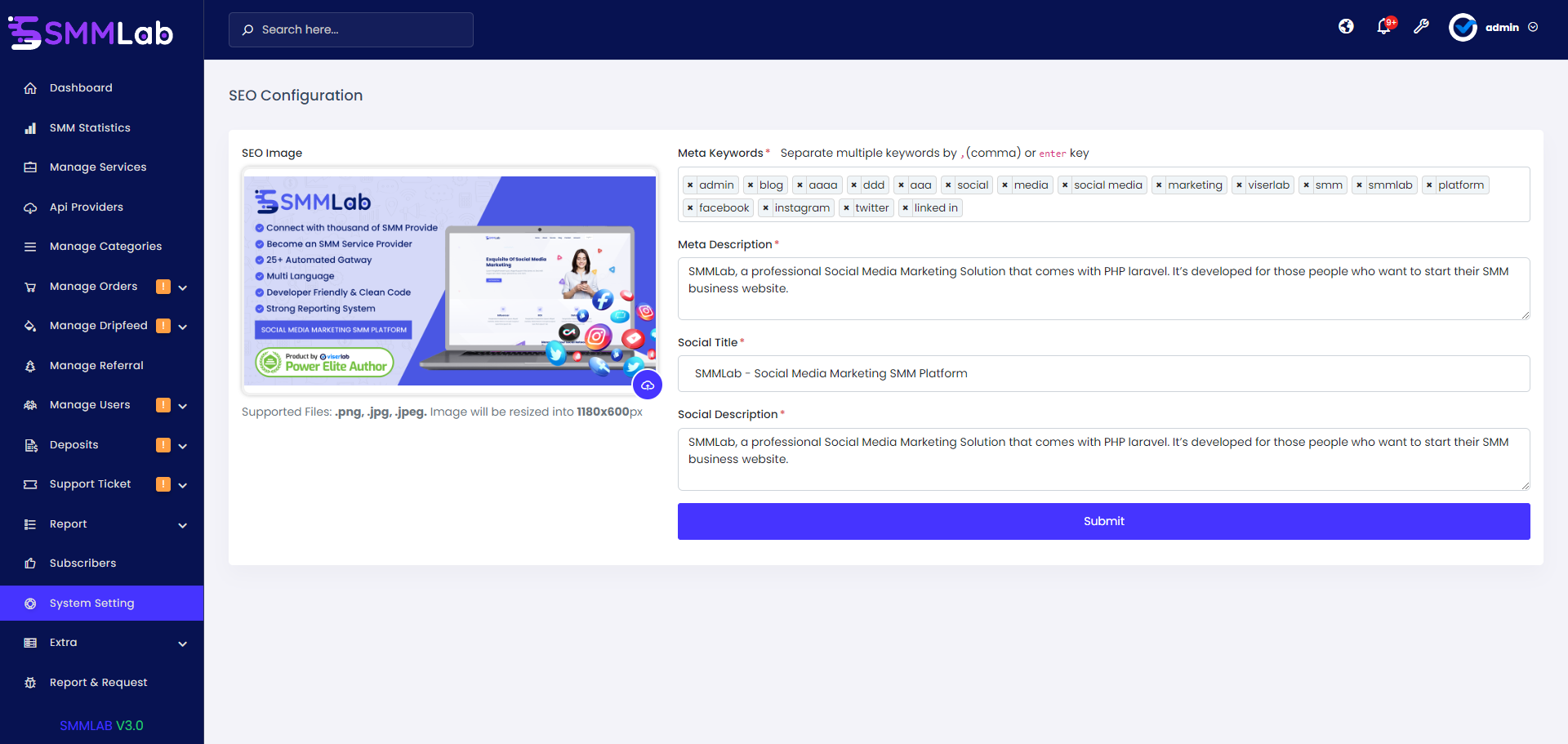Image resolution: width=1568 pixels, height=744 pixels.
Task: Open System Setting menu item
Action: 102,604
